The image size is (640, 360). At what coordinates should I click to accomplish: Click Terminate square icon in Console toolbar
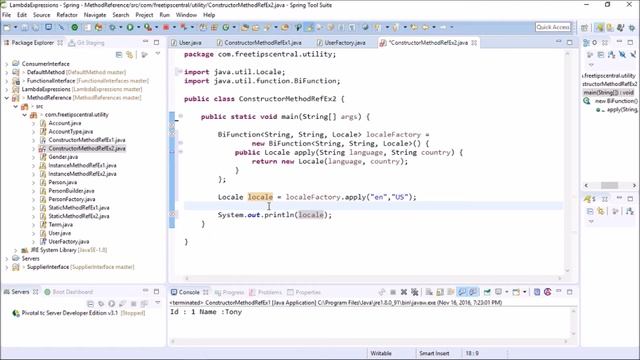(393, 292)
